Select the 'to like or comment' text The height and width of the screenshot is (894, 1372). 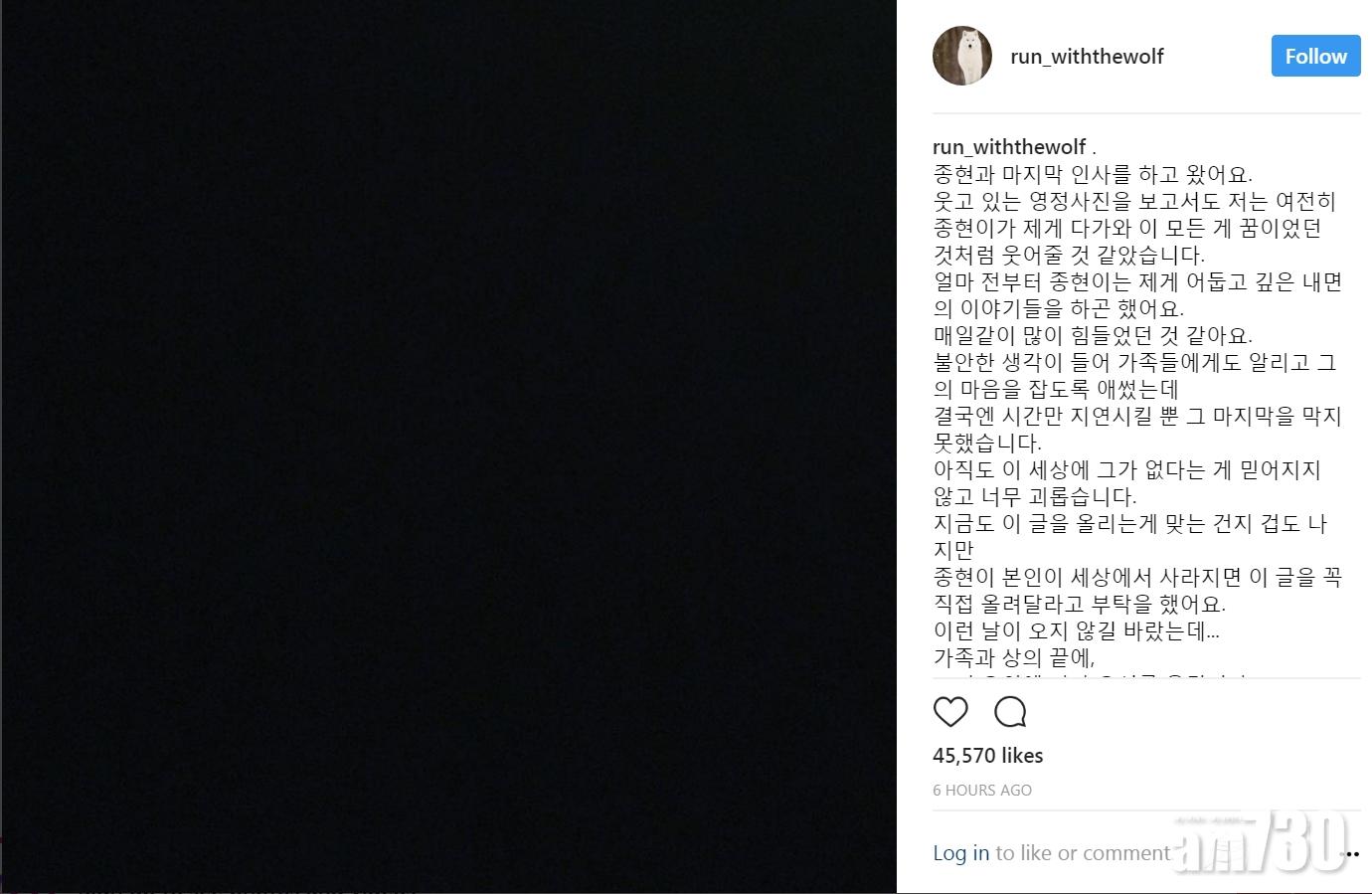1083,852
